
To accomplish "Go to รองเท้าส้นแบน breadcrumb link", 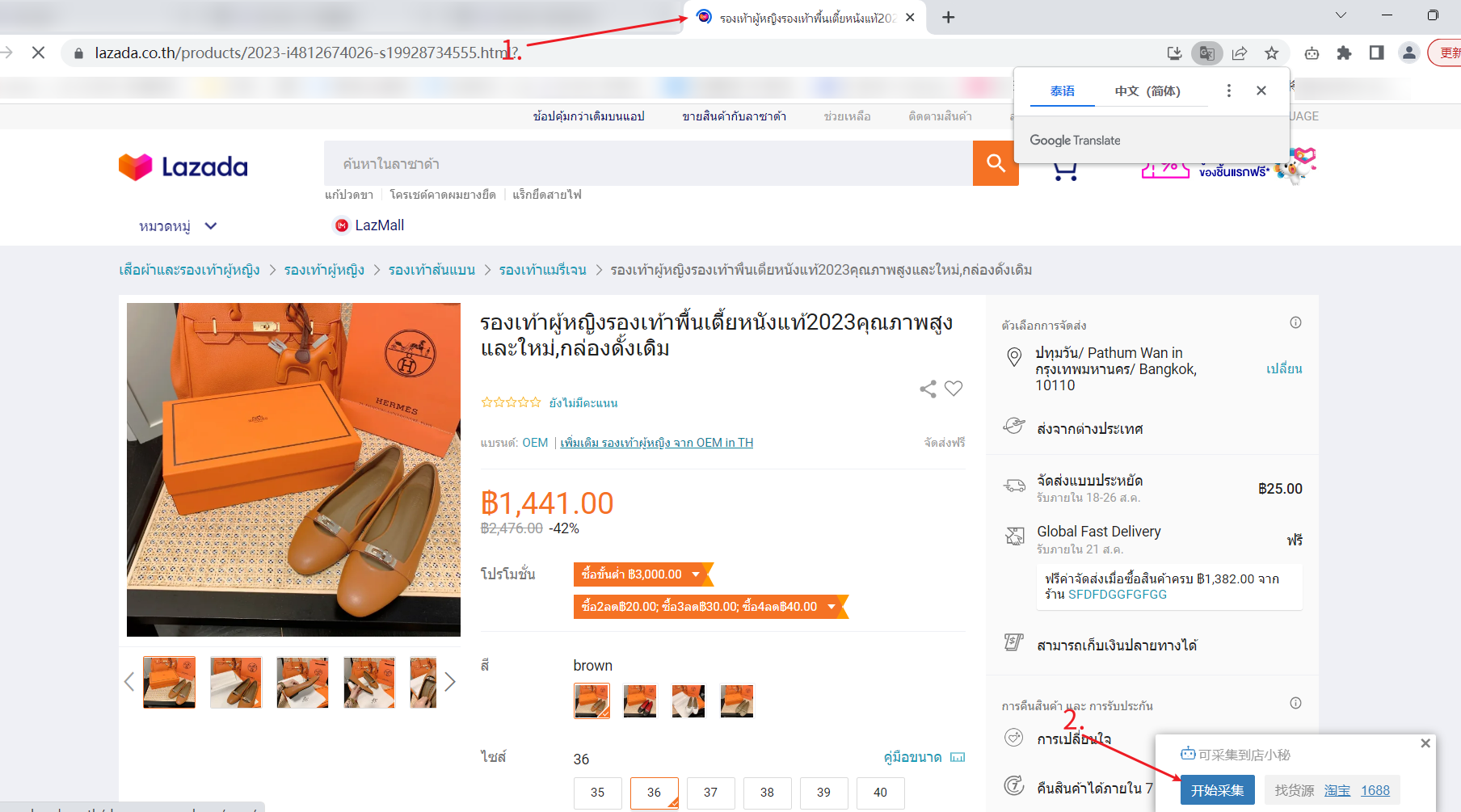I will 432,270.
